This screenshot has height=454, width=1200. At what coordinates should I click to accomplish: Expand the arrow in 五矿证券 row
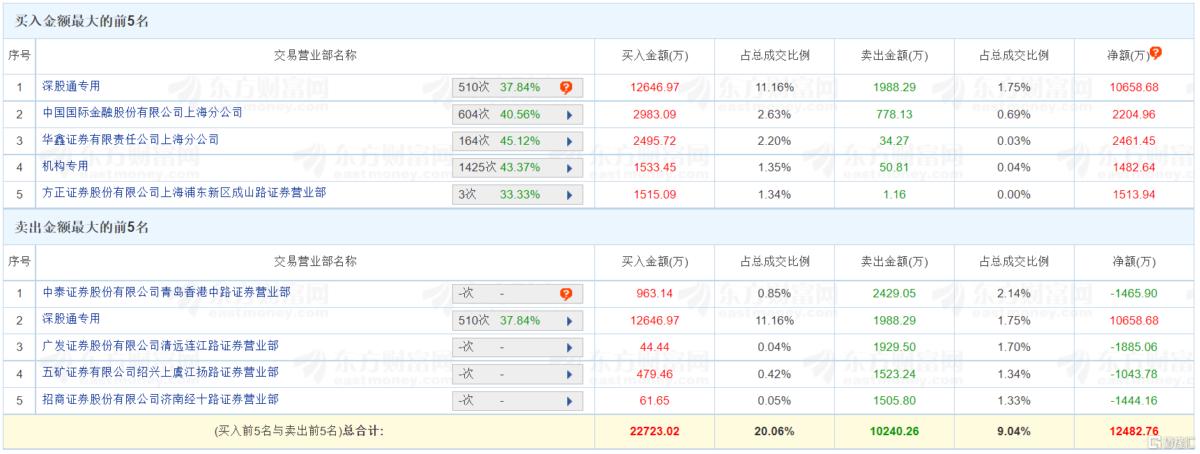point(569,374)
